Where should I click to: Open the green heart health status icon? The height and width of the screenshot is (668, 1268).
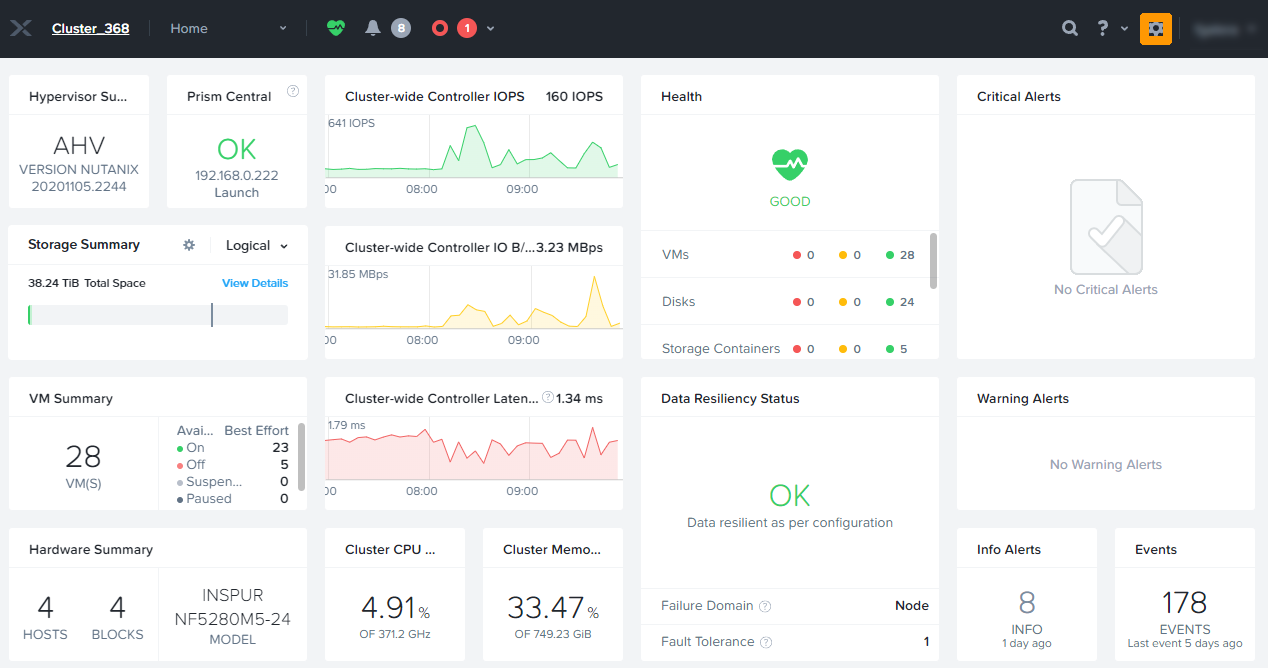[336, 29]
